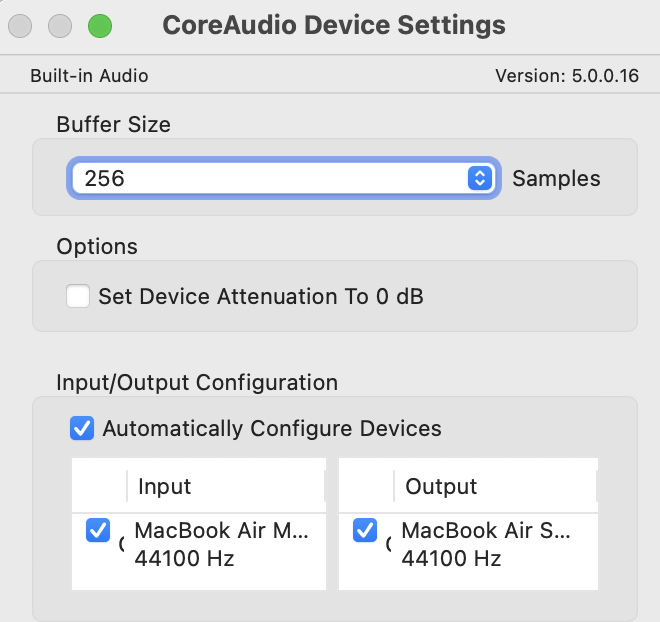Click the green zoom window button
This screenshot has width=660, height=622.
pos(100,26)
